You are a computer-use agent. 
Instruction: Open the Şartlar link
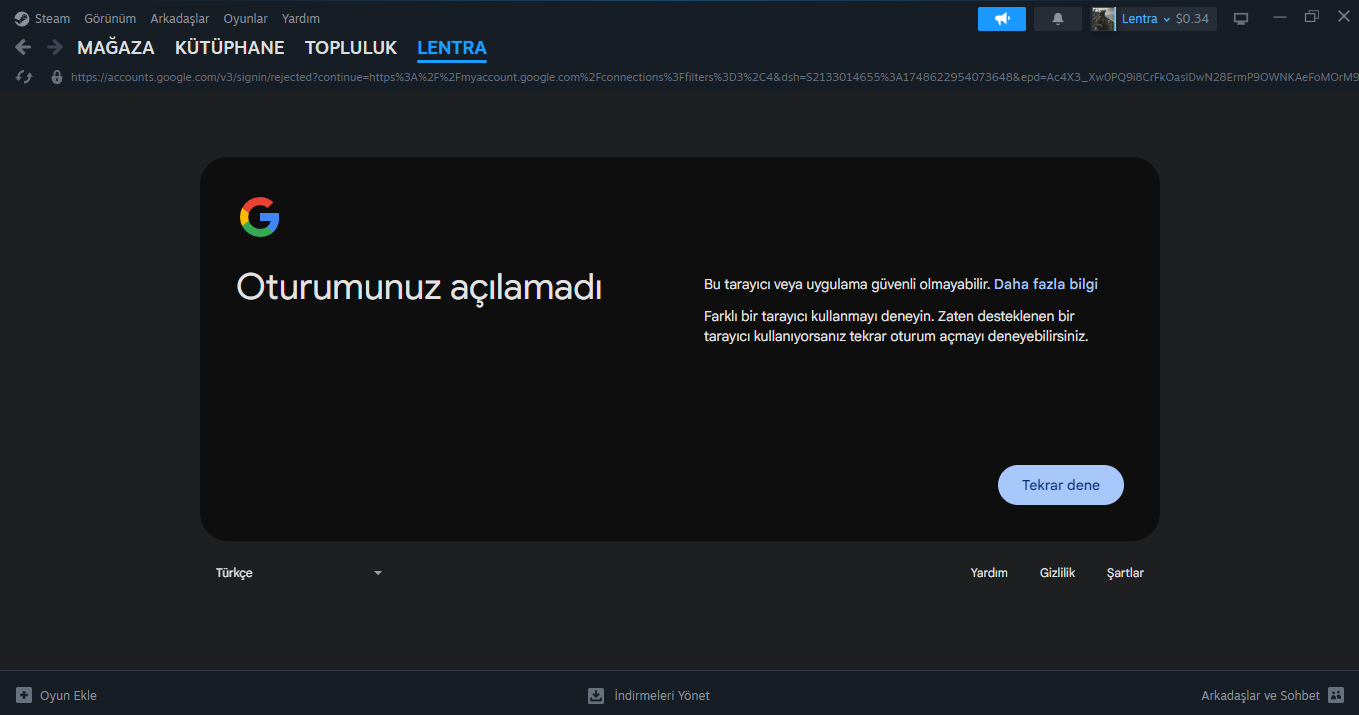click(1125, 573)
